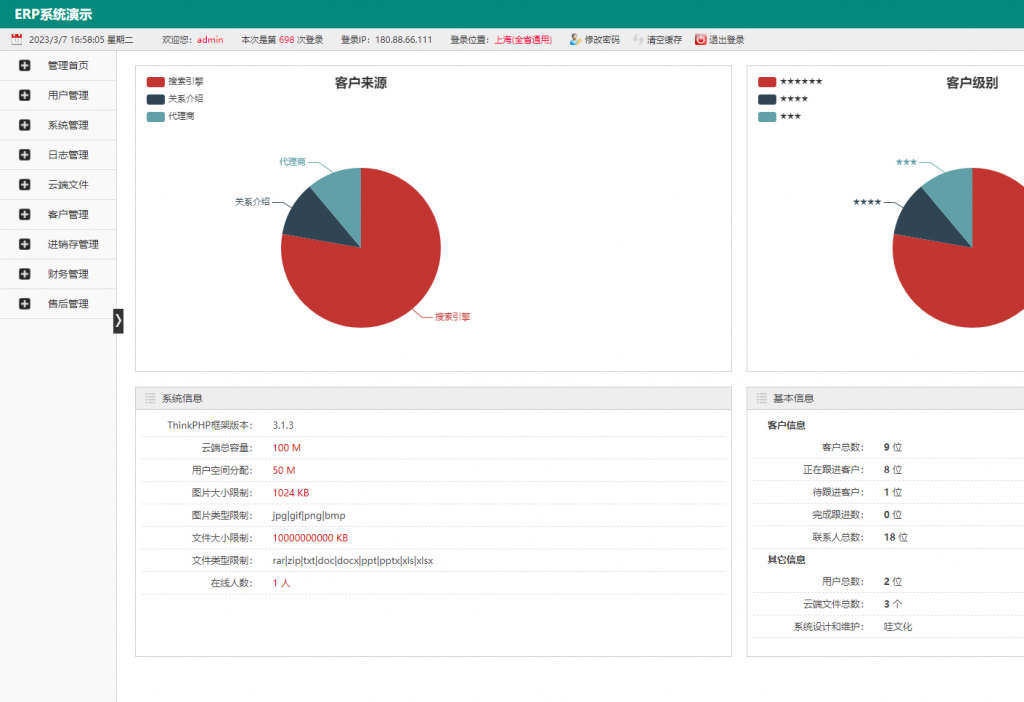Screen dimensions: 1024x702
Task: Click 客户总数 value 9 位
Action: point(893,447)
